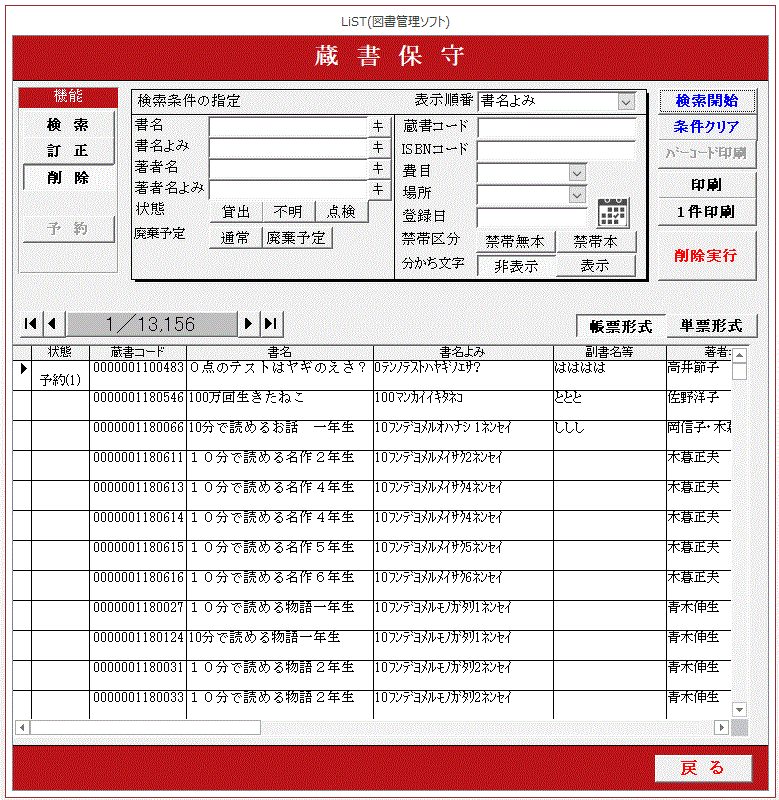Toggle the 禁帯無本 option
The image size is (779, 800).
(515, 241)
